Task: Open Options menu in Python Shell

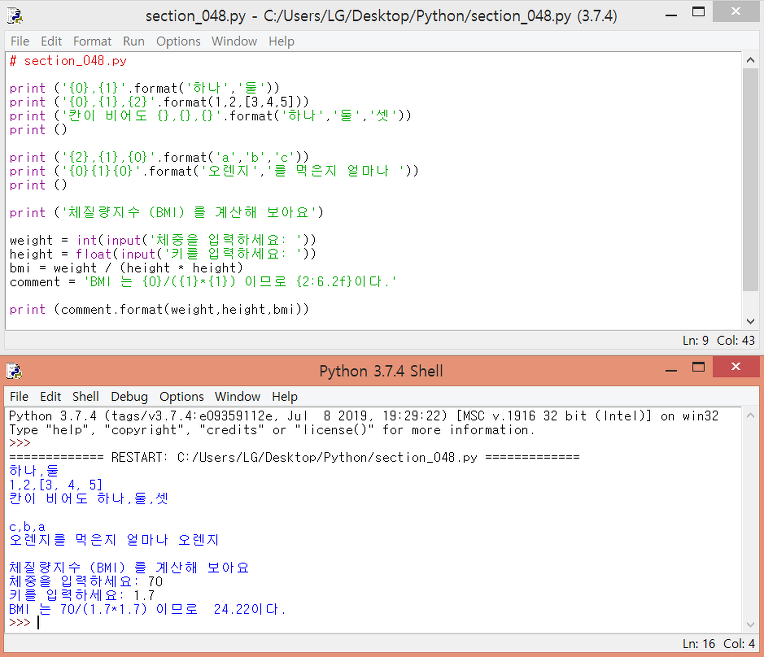Action: 182,397
